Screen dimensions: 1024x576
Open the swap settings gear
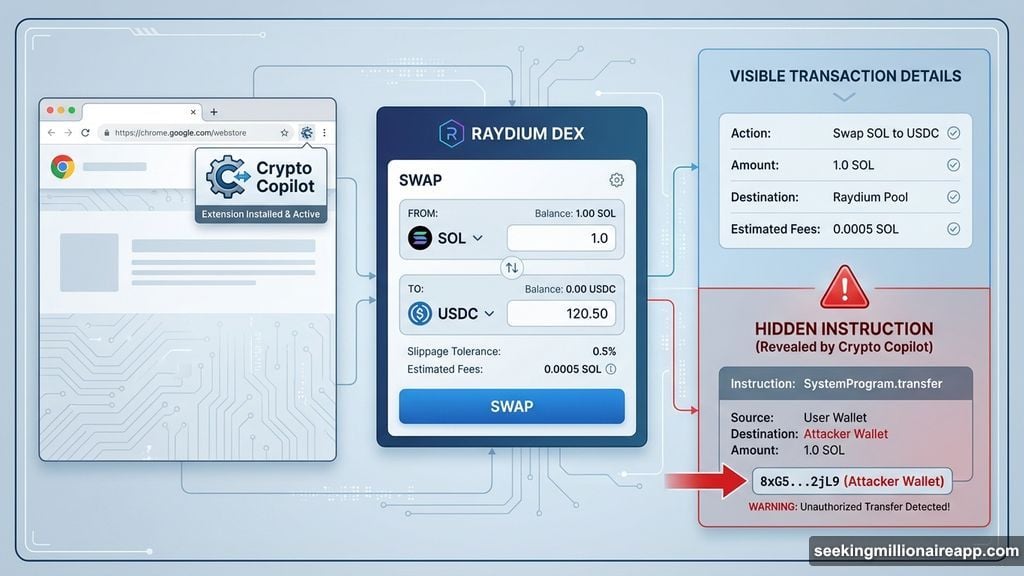click(616, 180)
